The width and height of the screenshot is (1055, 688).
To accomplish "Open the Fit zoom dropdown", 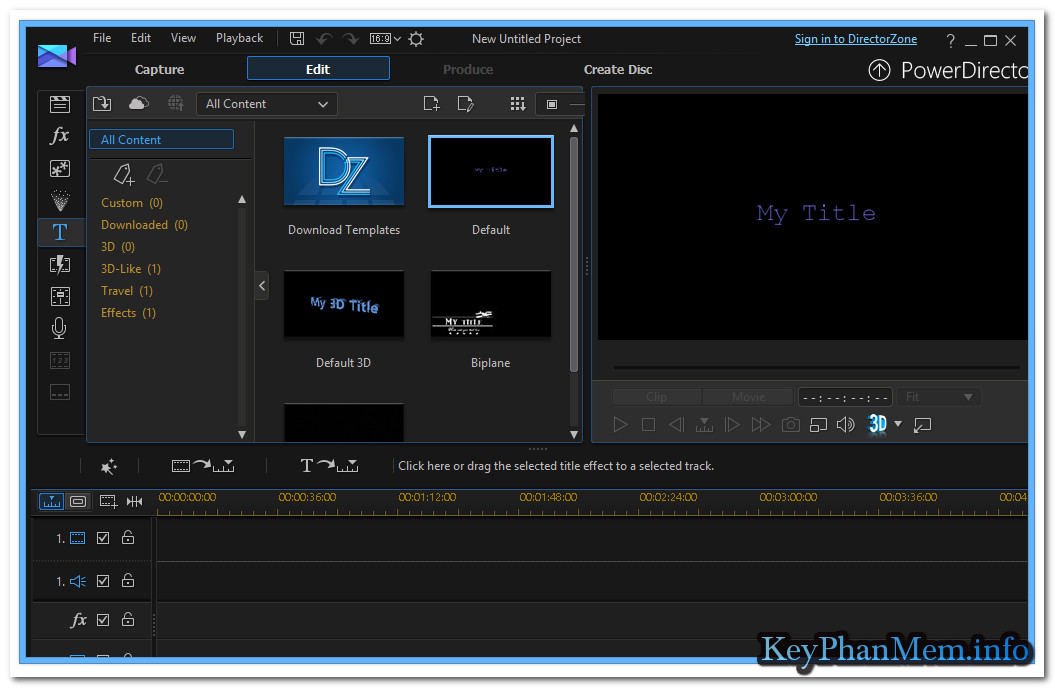I will click(x=939, y=397).
